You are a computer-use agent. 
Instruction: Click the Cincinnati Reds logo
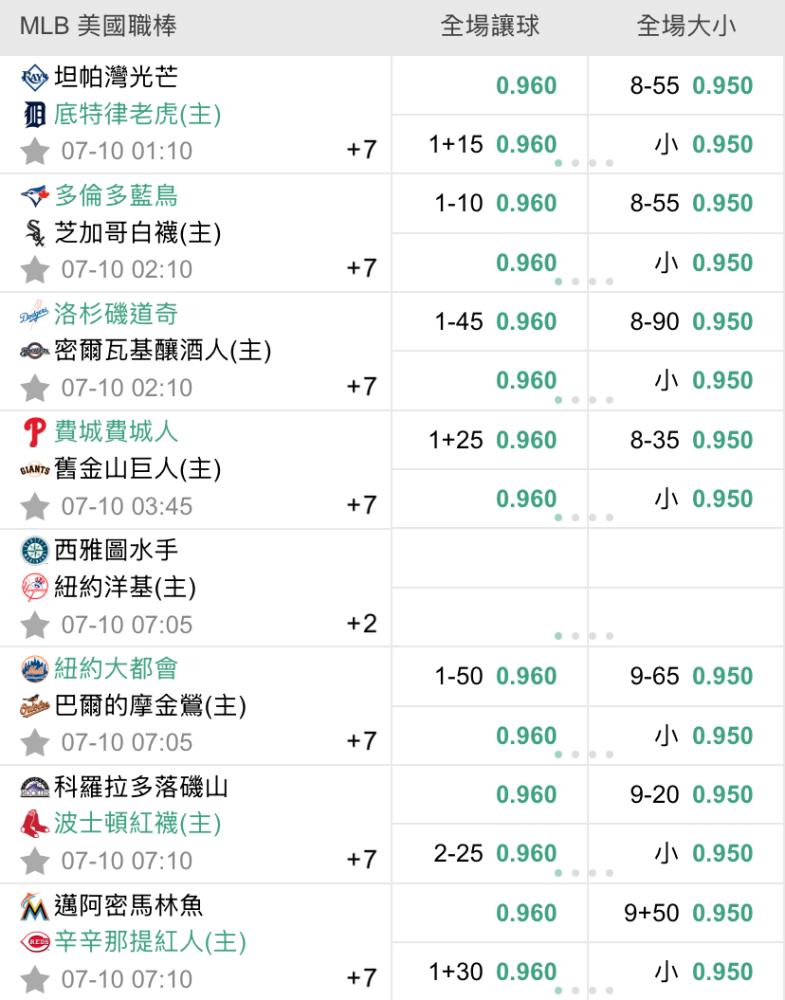point(34,942)
